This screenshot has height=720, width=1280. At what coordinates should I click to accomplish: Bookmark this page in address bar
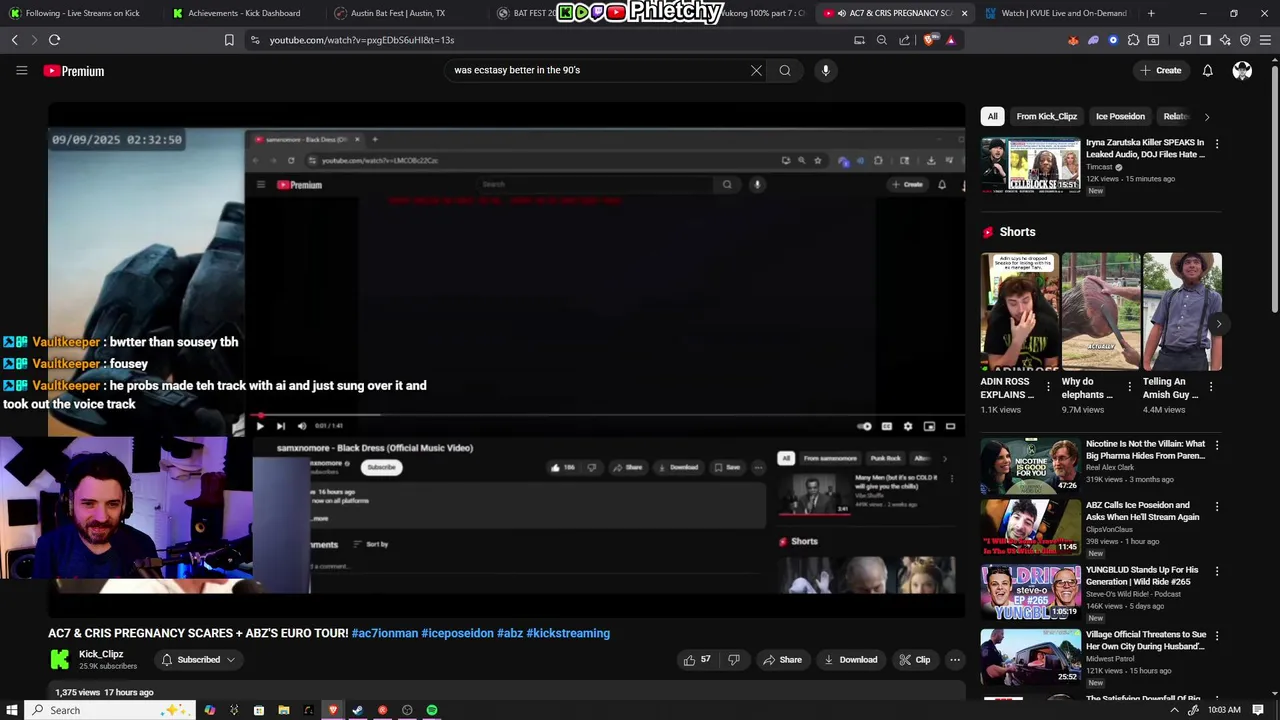(x=229, y=40)
